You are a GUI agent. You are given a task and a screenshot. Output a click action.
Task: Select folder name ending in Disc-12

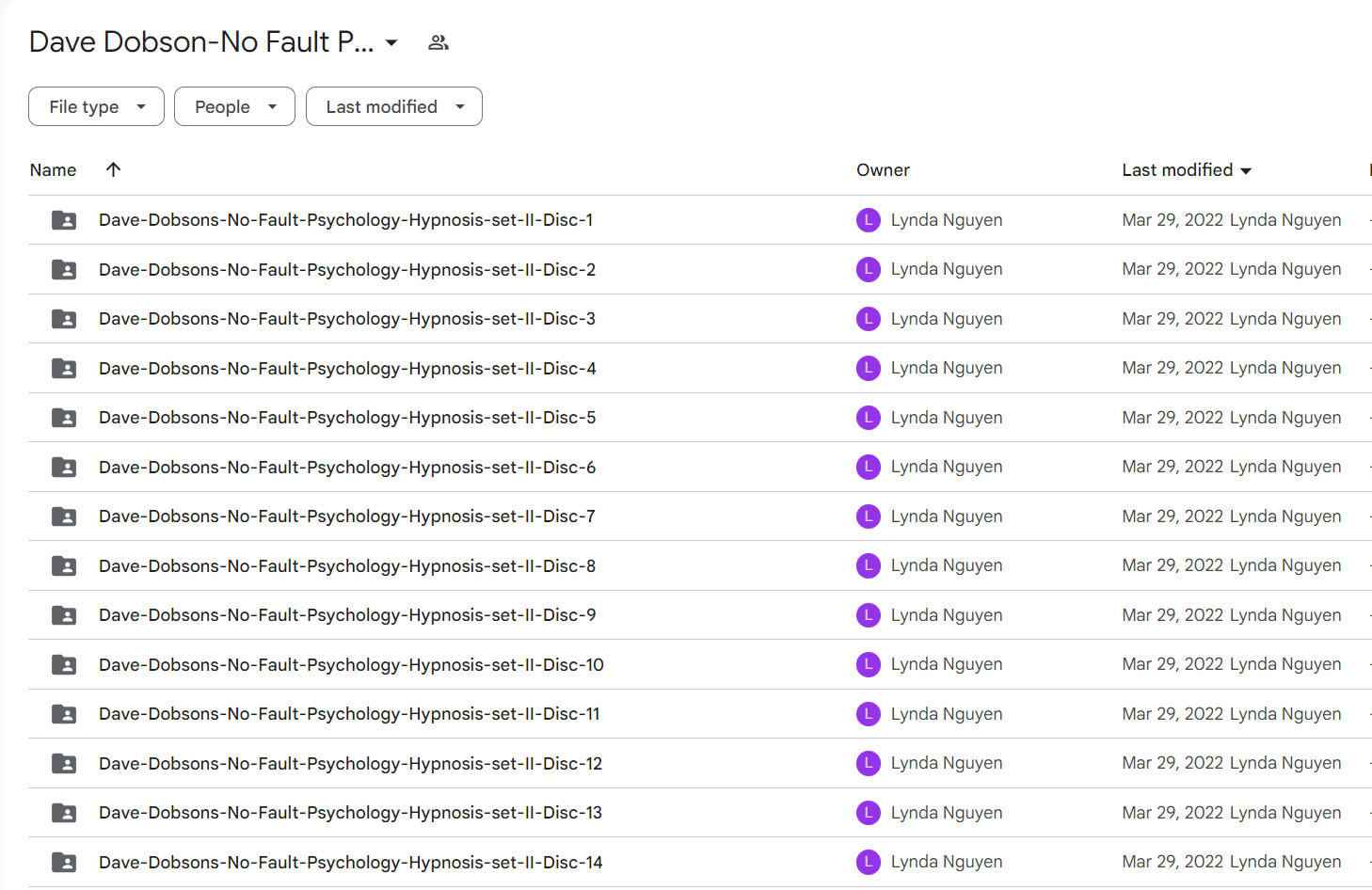(351, 763)
